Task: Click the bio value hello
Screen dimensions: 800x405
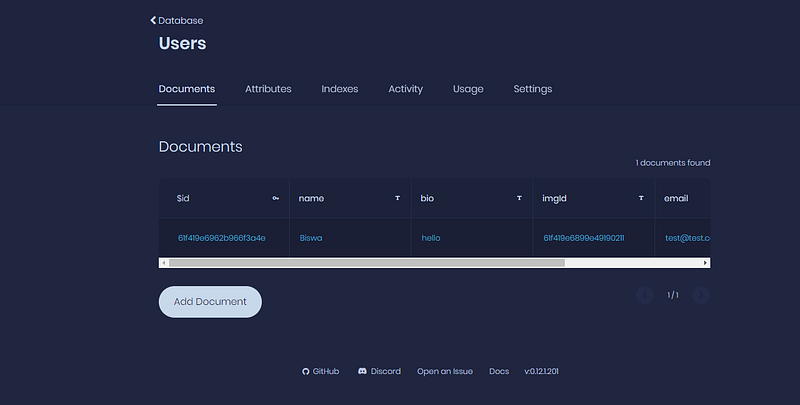Action: (431, 238)
